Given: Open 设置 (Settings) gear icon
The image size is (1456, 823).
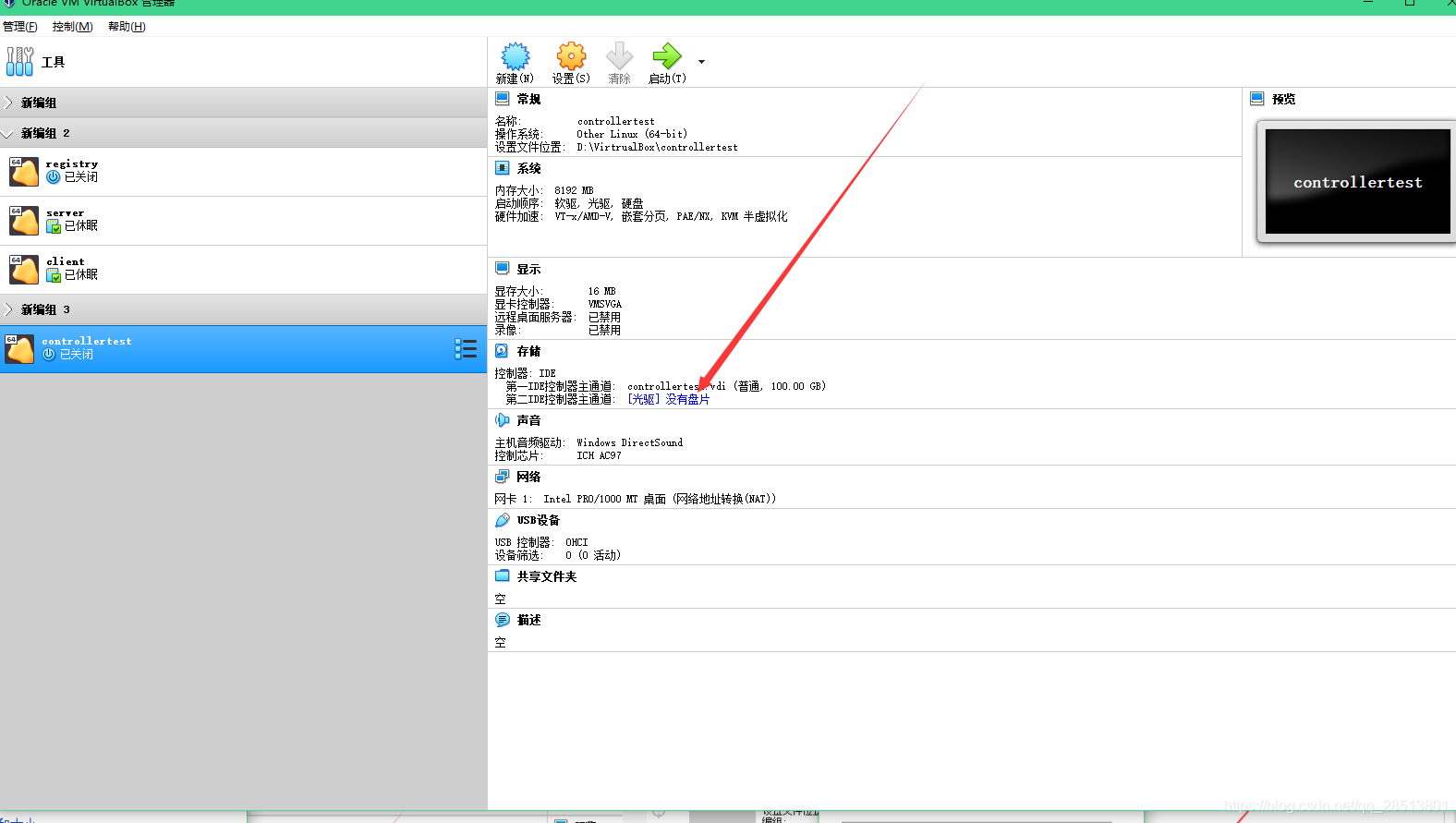Looking at the screenshot, I should tap(571, 56).
